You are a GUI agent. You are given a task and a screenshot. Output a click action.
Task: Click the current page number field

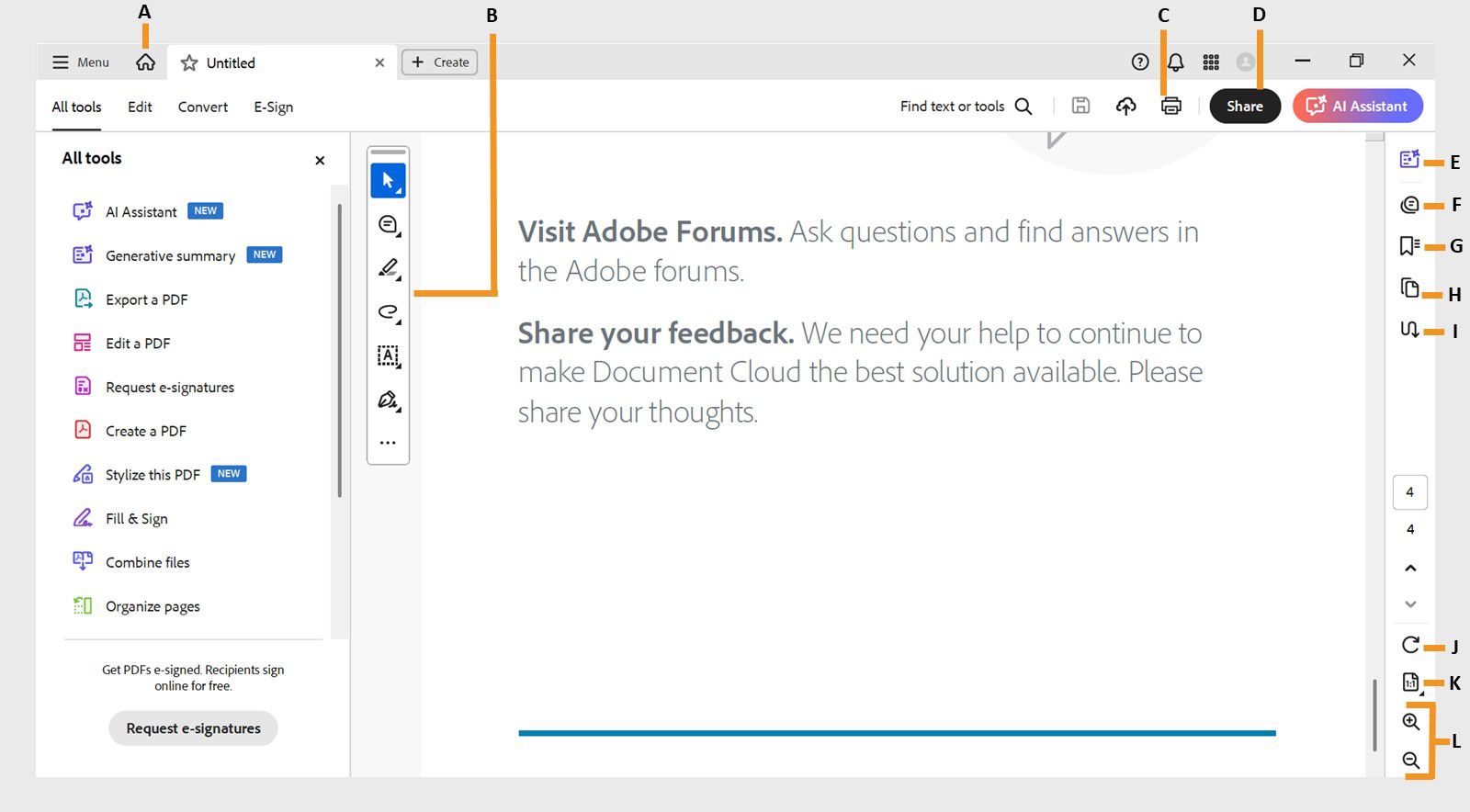[x=1409, y=492]
